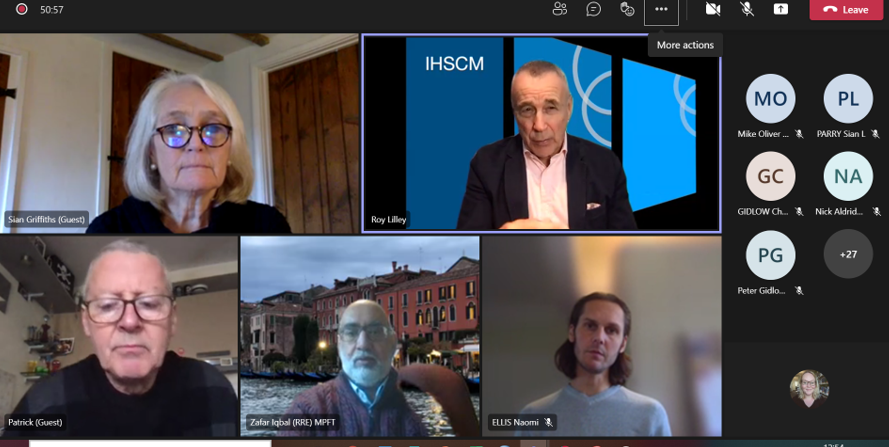Click the ELLIS Naomi name label
Viewport: 889px width, 447px height.
coord(515,422)
